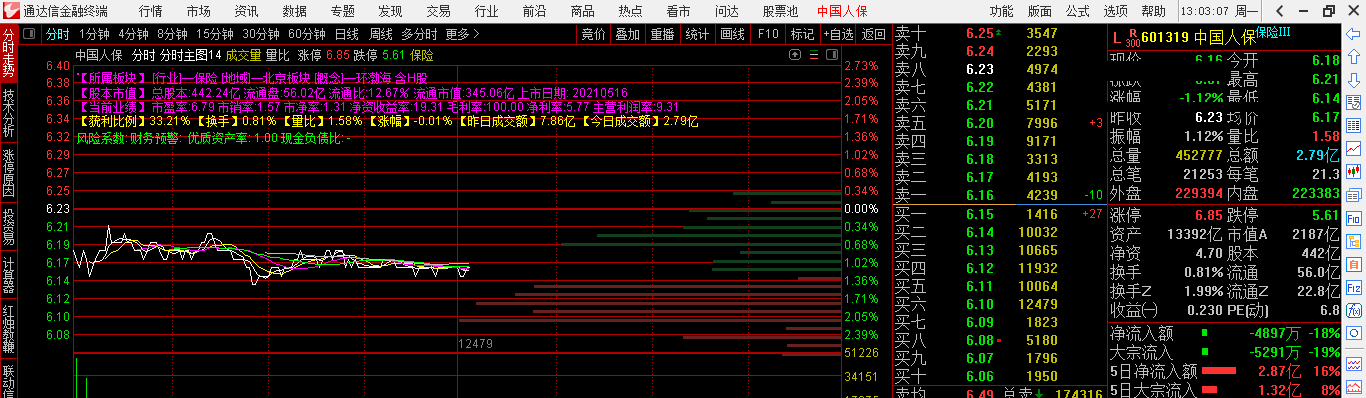Open the 市场 menu

click(198, 11)
